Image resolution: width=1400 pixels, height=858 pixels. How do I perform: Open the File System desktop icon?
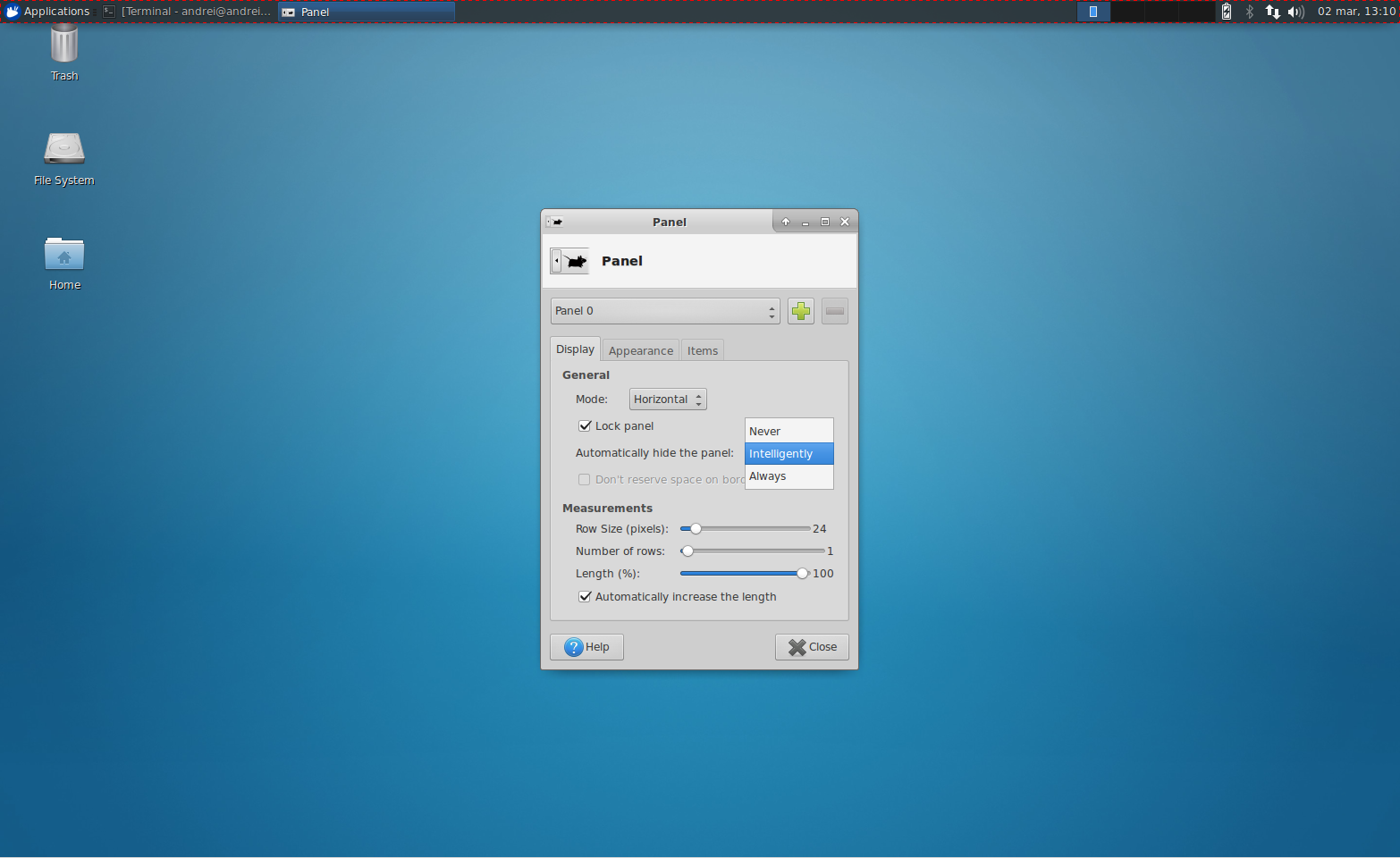tap(63, 149)
